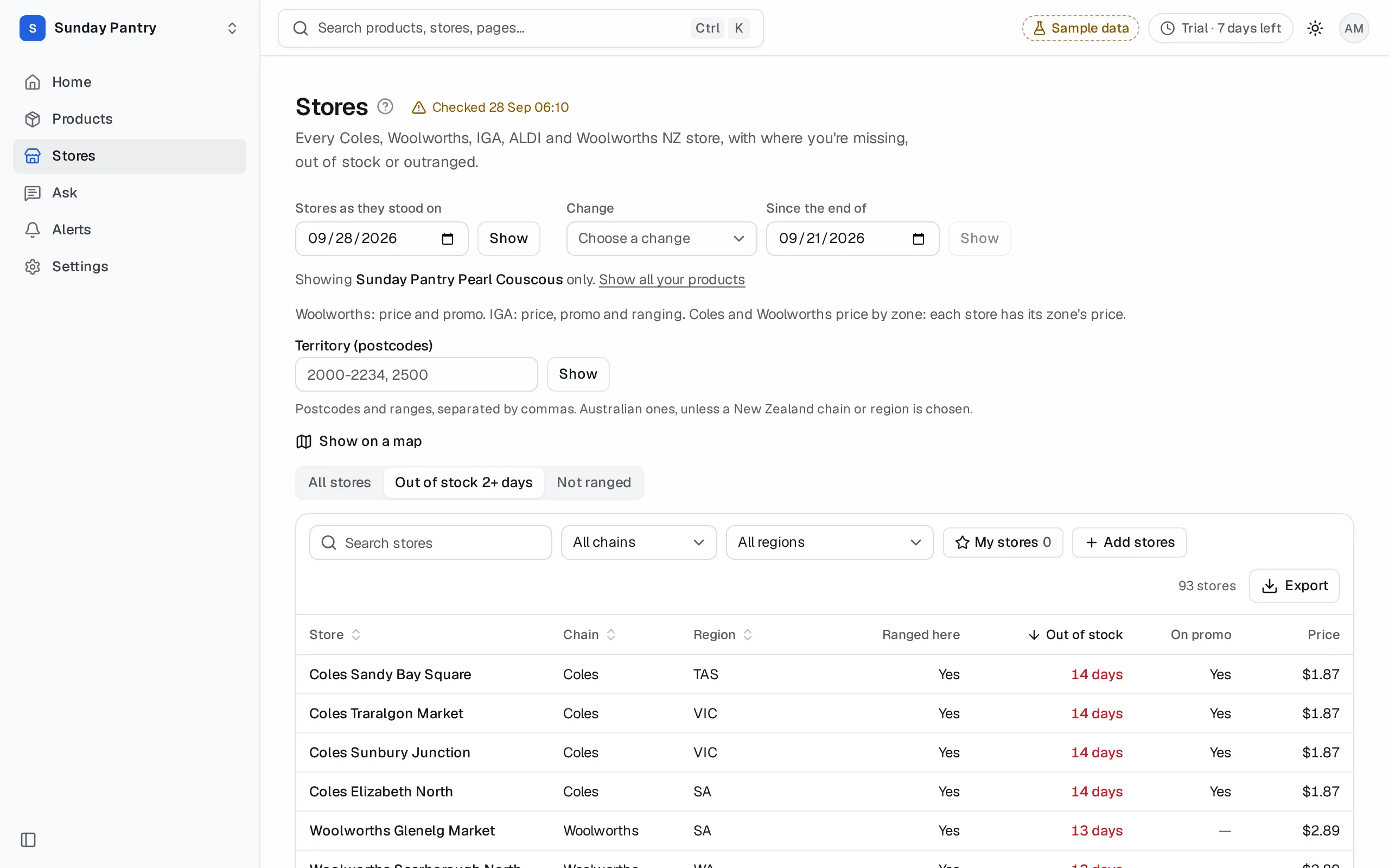1389x868 pixels.
Task: Sort table by Chain column
Action: pos(589,635)
